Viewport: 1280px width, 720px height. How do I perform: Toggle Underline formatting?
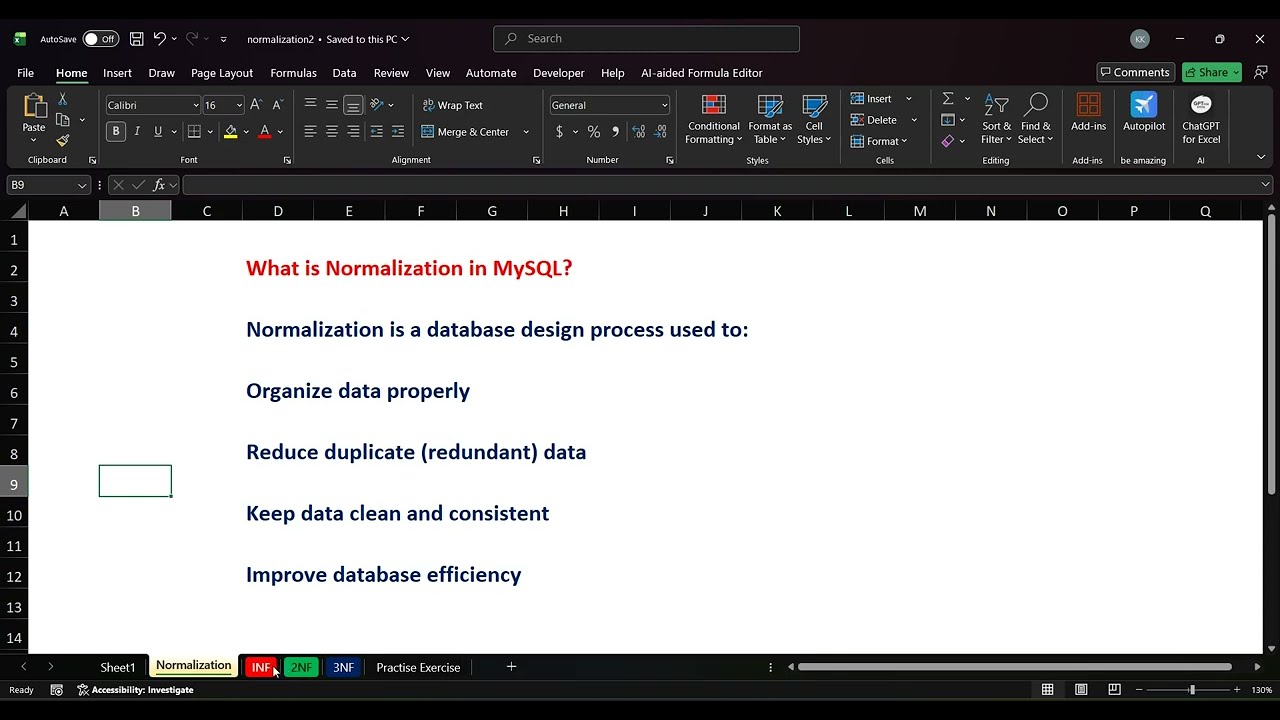click(x=158, y=132)
